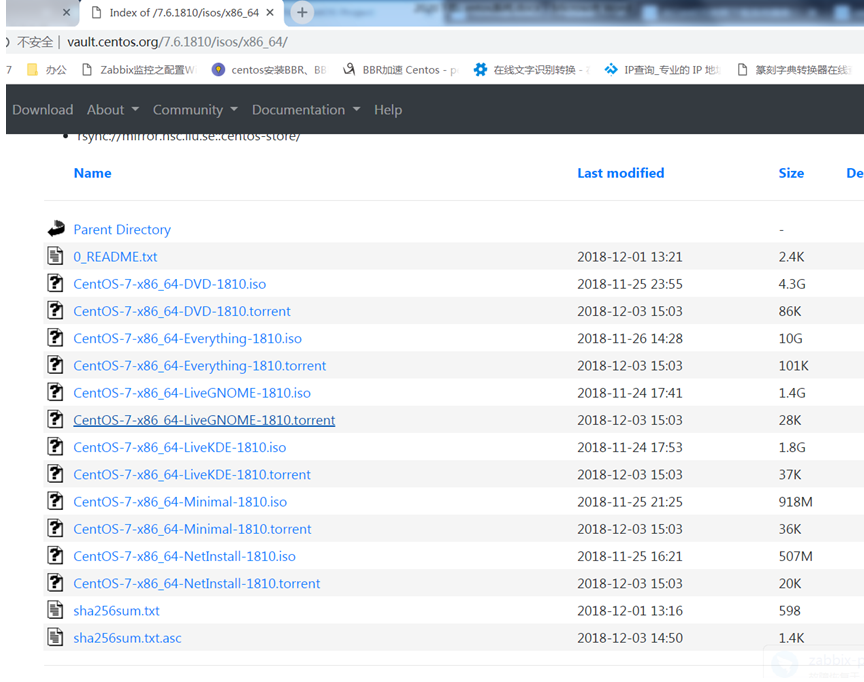Click the text-file icon beside 0_README.txt
This screenshot has width=864, height=682.
point(55,256)
